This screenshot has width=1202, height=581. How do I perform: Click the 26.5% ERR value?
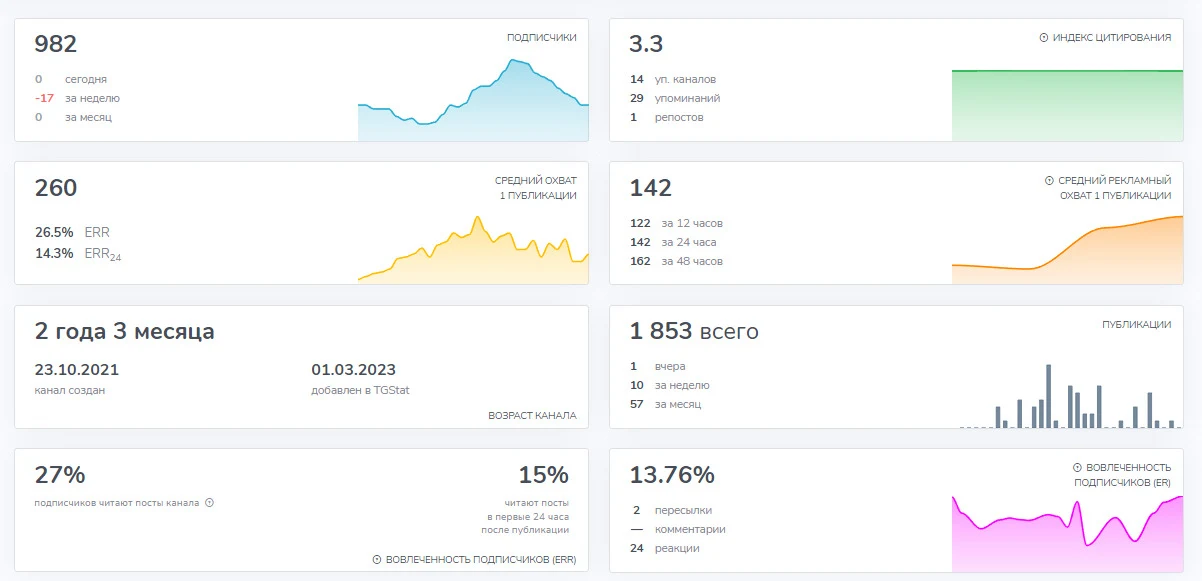click(54, 232)
